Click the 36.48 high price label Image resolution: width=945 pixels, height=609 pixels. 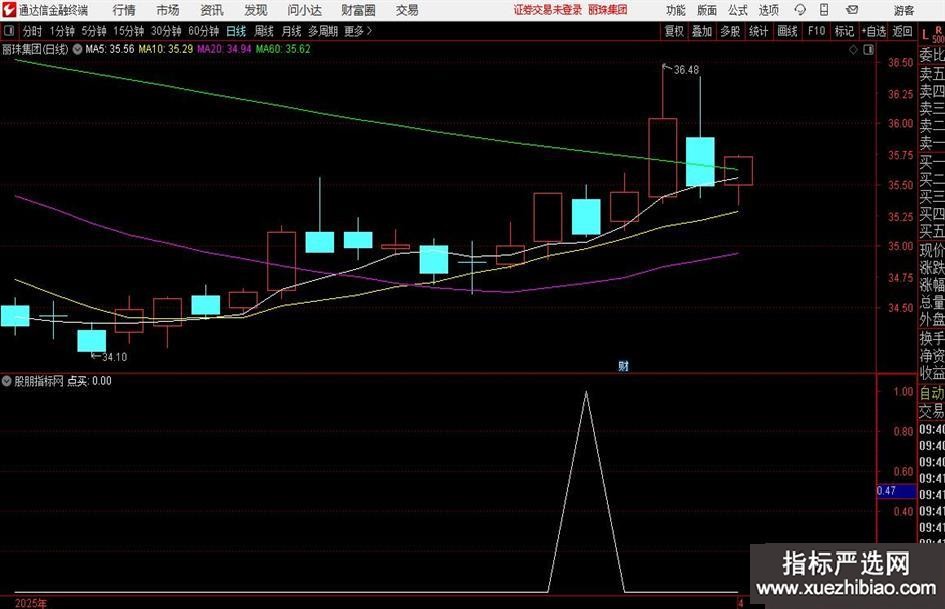686,70
